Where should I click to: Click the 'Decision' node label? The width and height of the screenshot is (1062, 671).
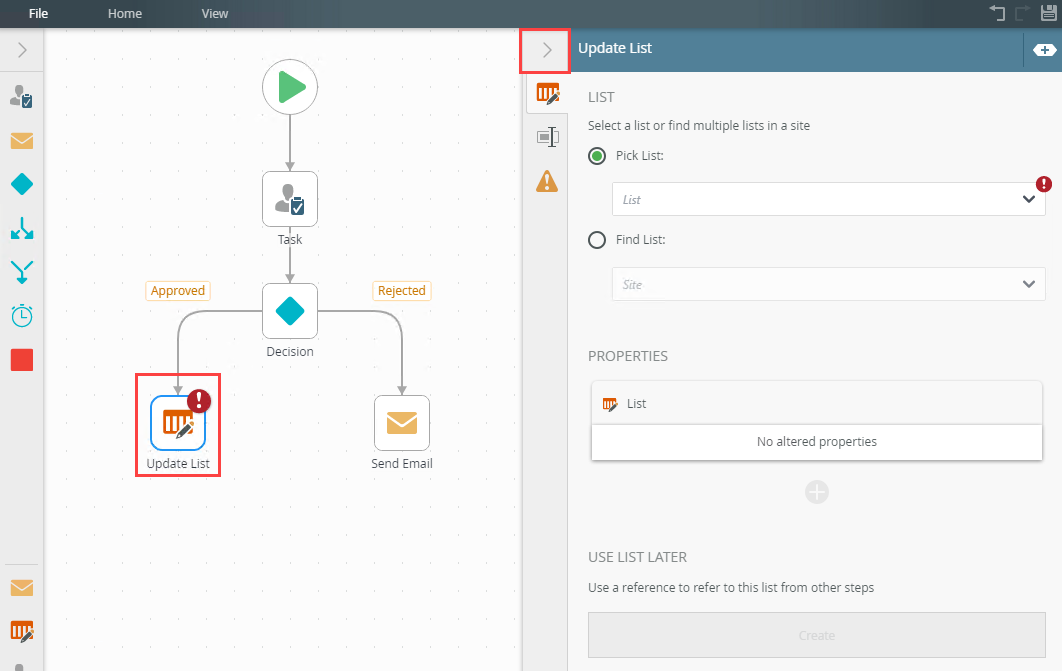click(290, 351)
